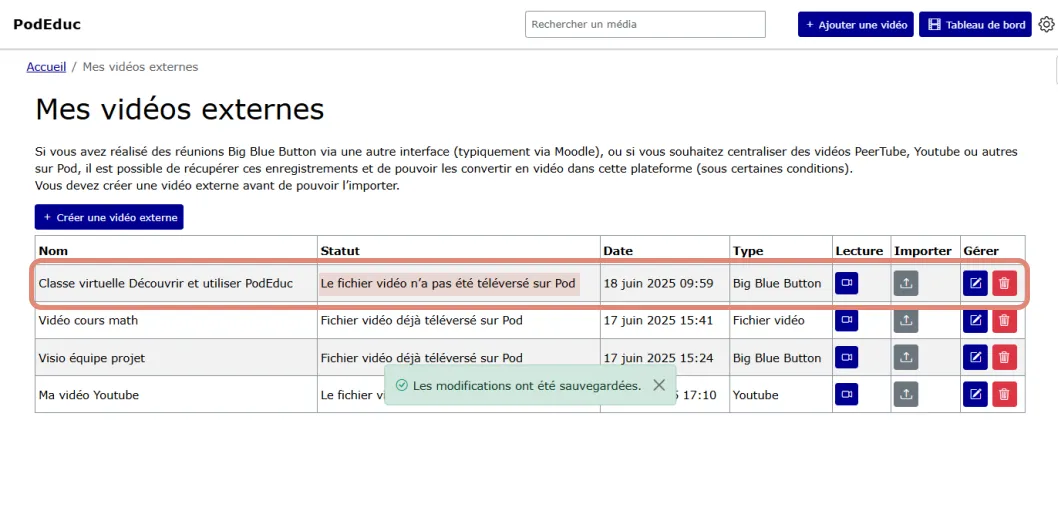This screenshot has width=1058, height=520.
Task: Click the Fichier vidéo type cell
Action: (780, 320)
